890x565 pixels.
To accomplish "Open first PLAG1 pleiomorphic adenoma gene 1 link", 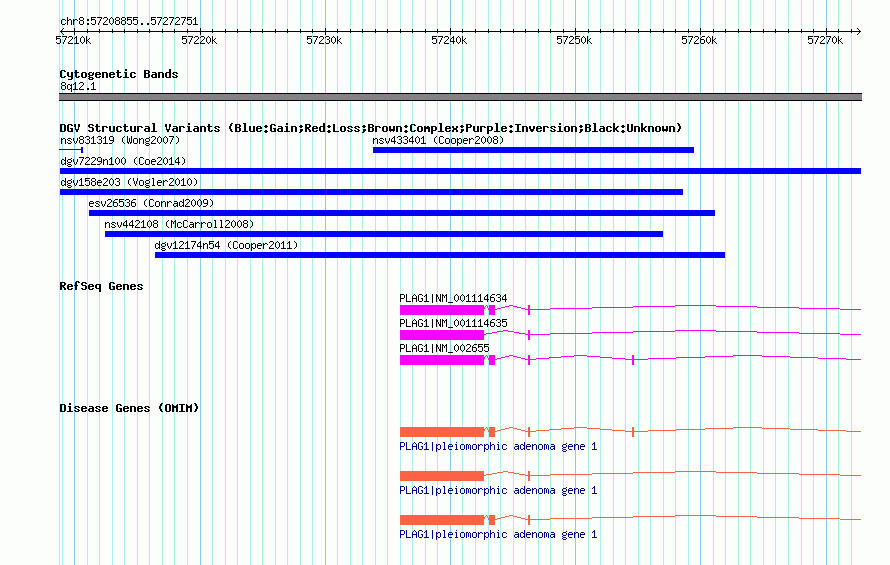I will (498, 446).
